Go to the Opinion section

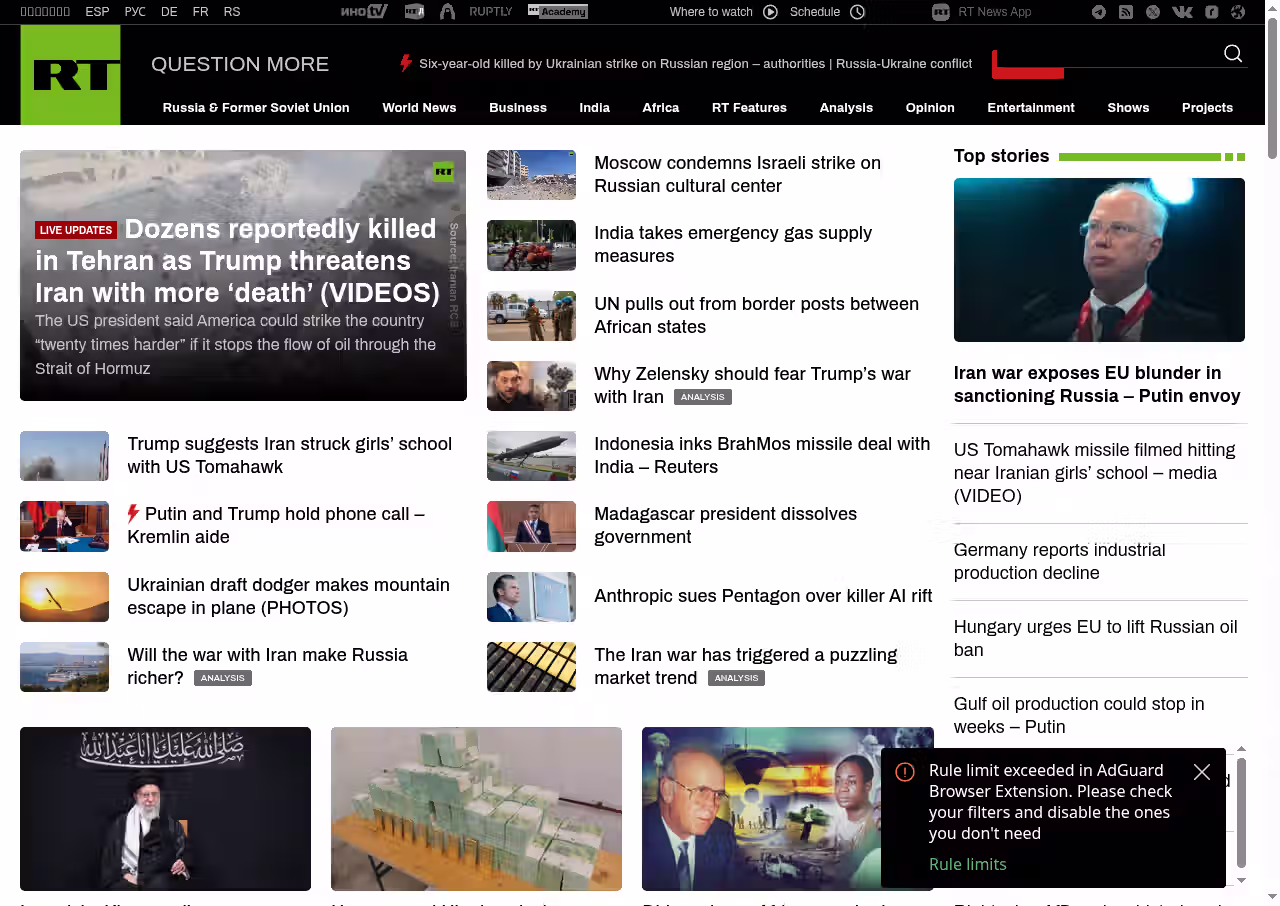(x=930, y=108)
